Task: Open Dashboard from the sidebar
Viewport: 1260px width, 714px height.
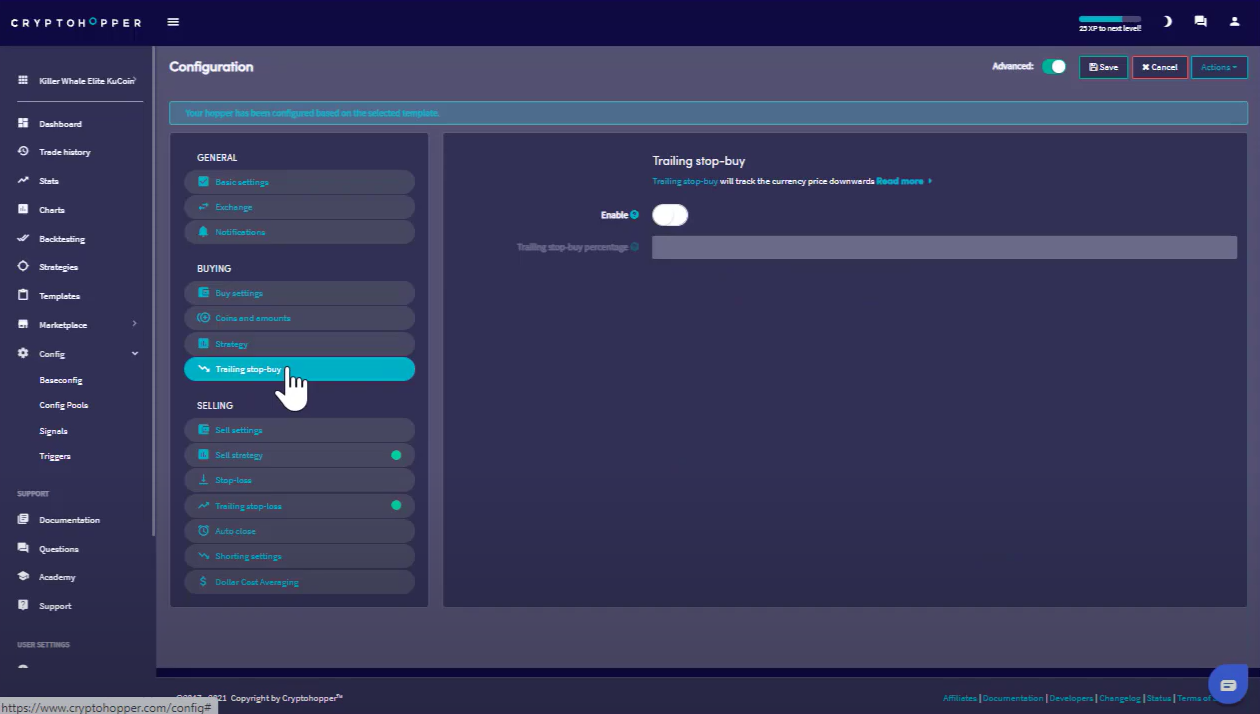Action: click(60, 124)
